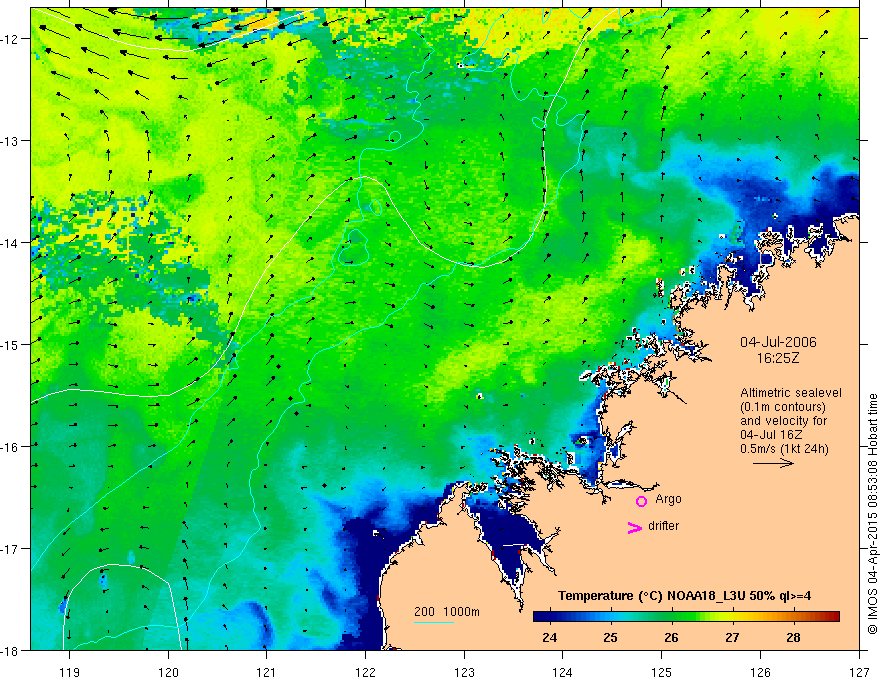Click the date text "04-Jul-2006"

click(778, 342)
